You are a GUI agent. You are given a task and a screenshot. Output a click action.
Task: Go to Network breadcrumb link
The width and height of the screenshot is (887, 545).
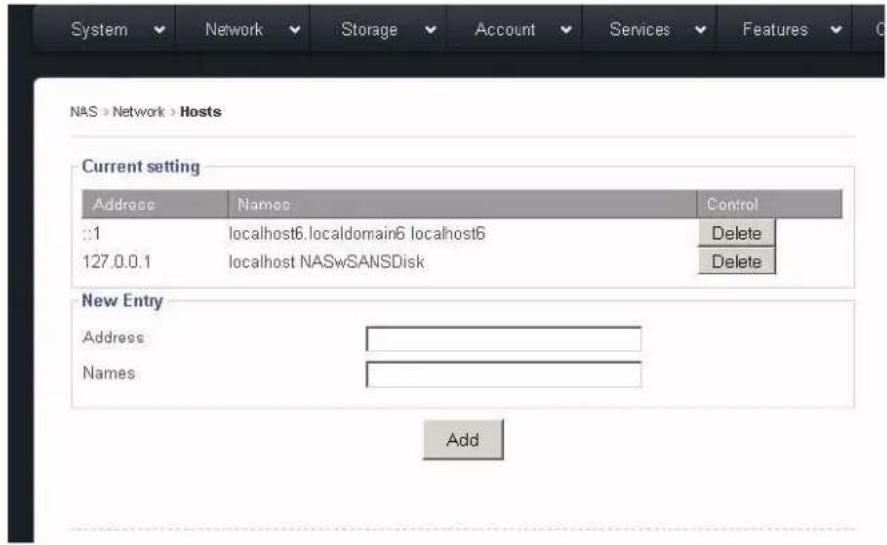coord(139,111)
